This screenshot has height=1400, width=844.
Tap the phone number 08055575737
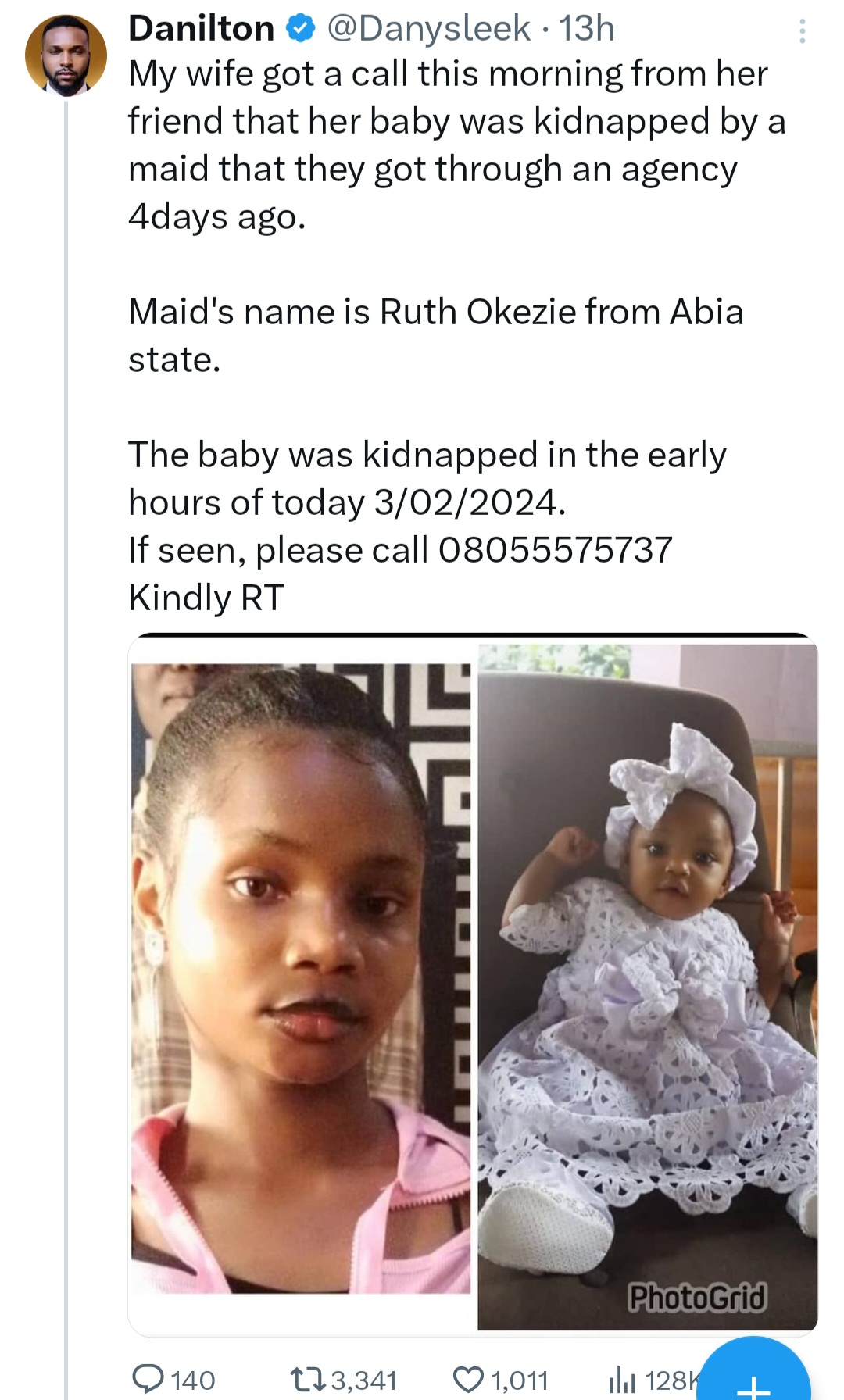(x=555, y=550)
